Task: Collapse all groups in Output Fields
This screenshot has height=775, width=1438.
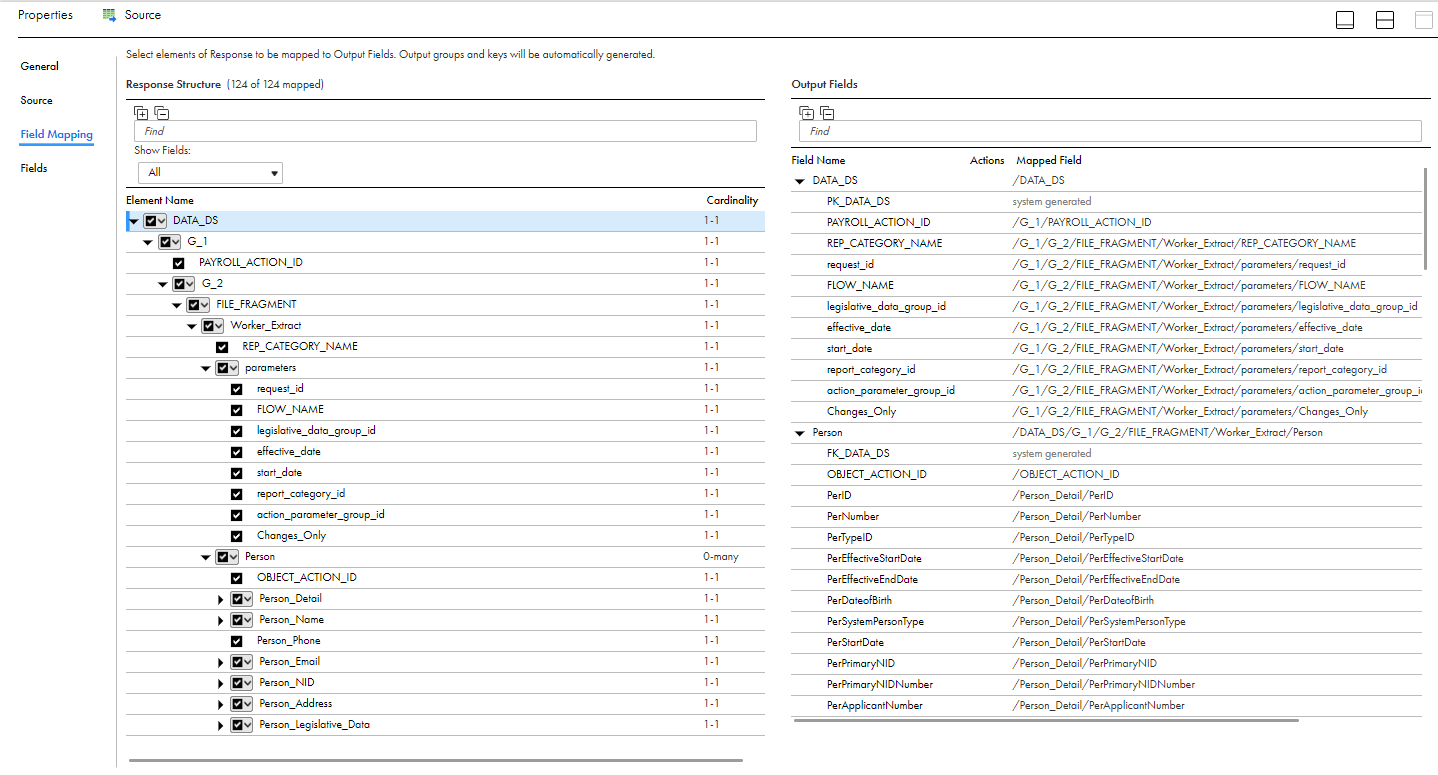Action: pos(827,113)
